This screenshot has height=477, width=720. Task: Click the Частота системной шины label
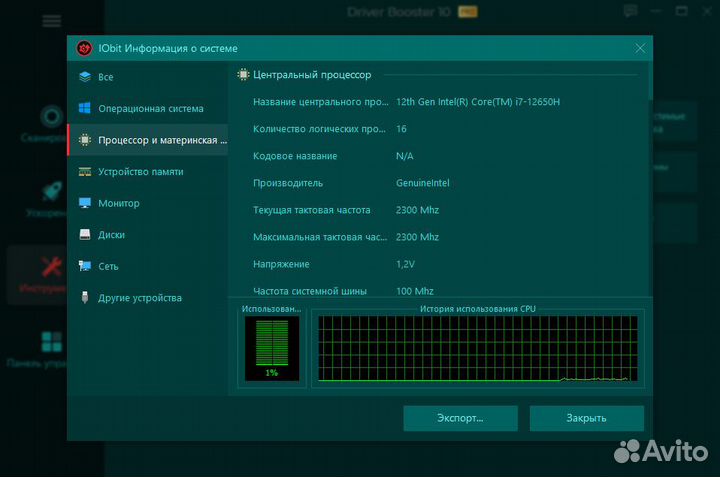(310, 291)
